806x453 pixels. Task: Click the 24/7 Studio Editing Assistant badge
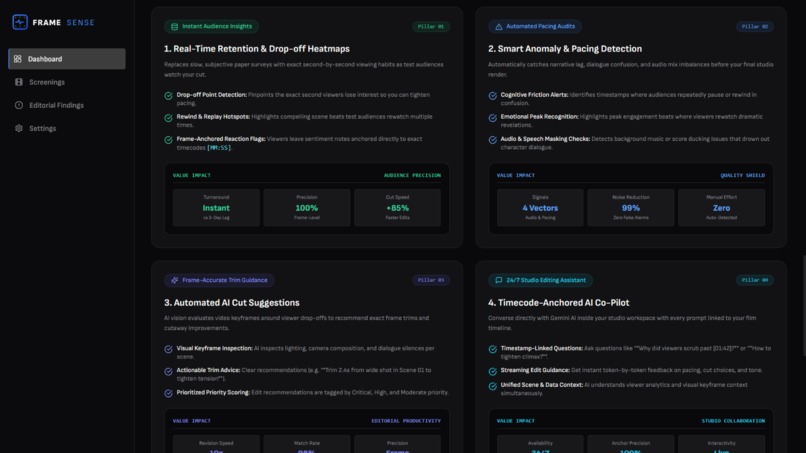540,280
